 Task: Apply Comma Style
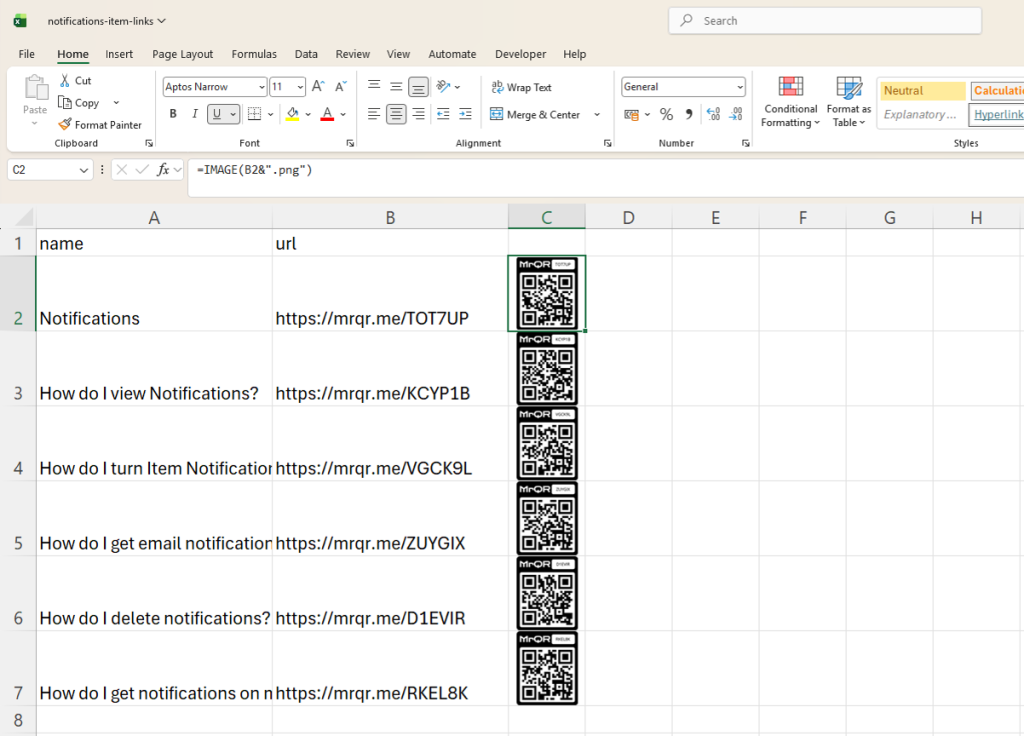coord(689,115)
